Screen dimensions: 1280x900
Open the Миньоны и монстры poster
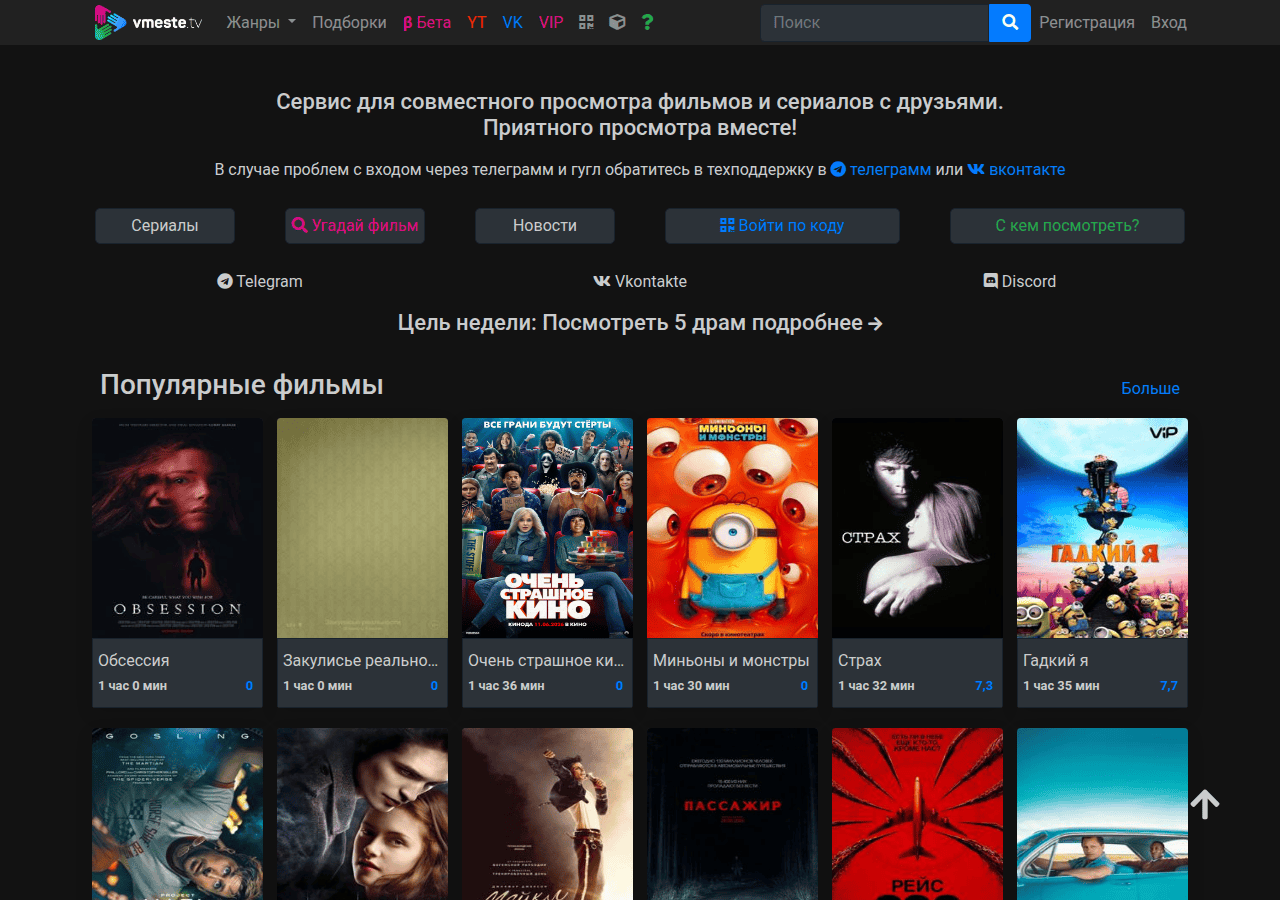732,528
